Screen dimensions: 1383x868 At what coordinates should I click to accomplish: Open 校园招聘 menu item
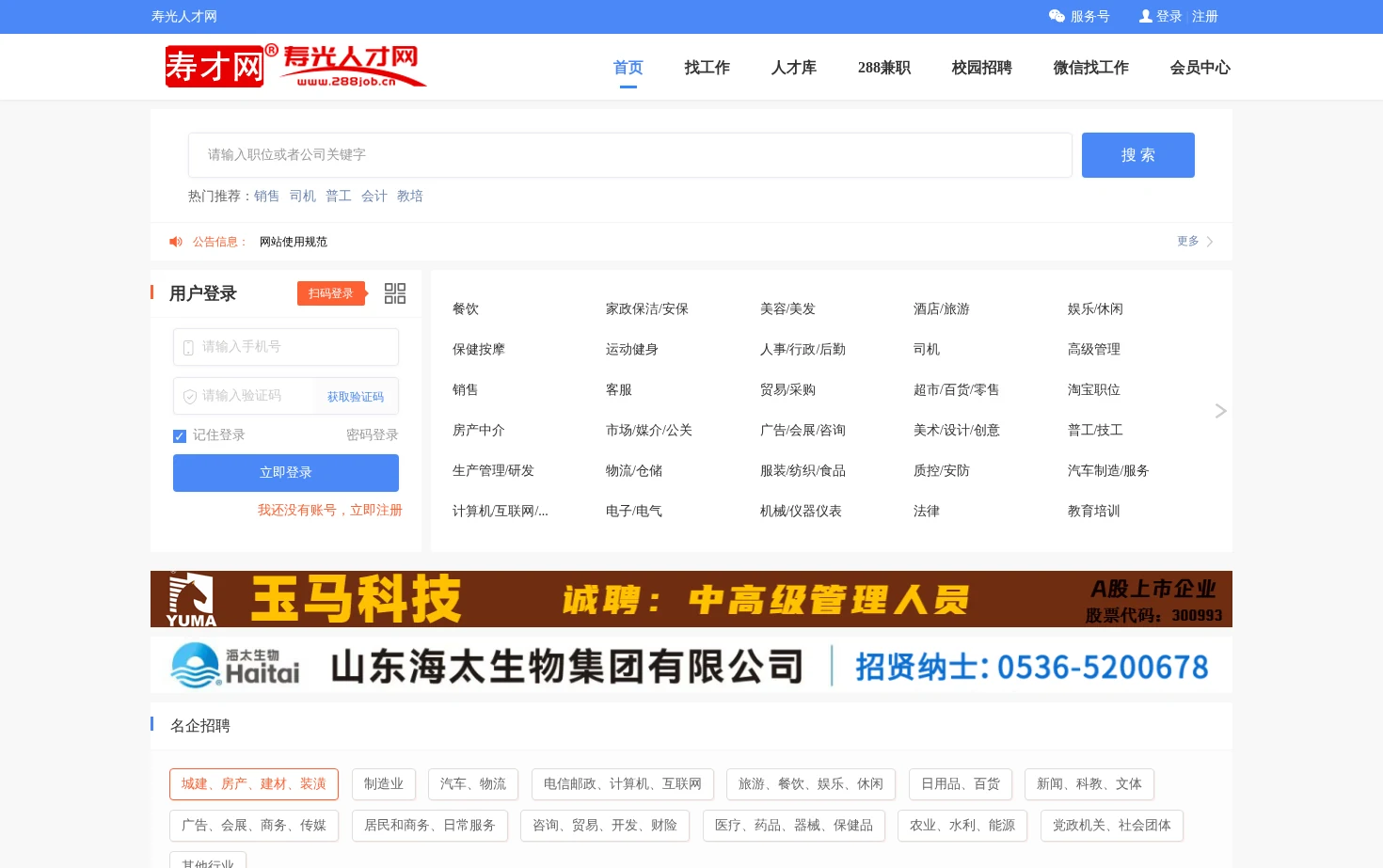(981, 68)
